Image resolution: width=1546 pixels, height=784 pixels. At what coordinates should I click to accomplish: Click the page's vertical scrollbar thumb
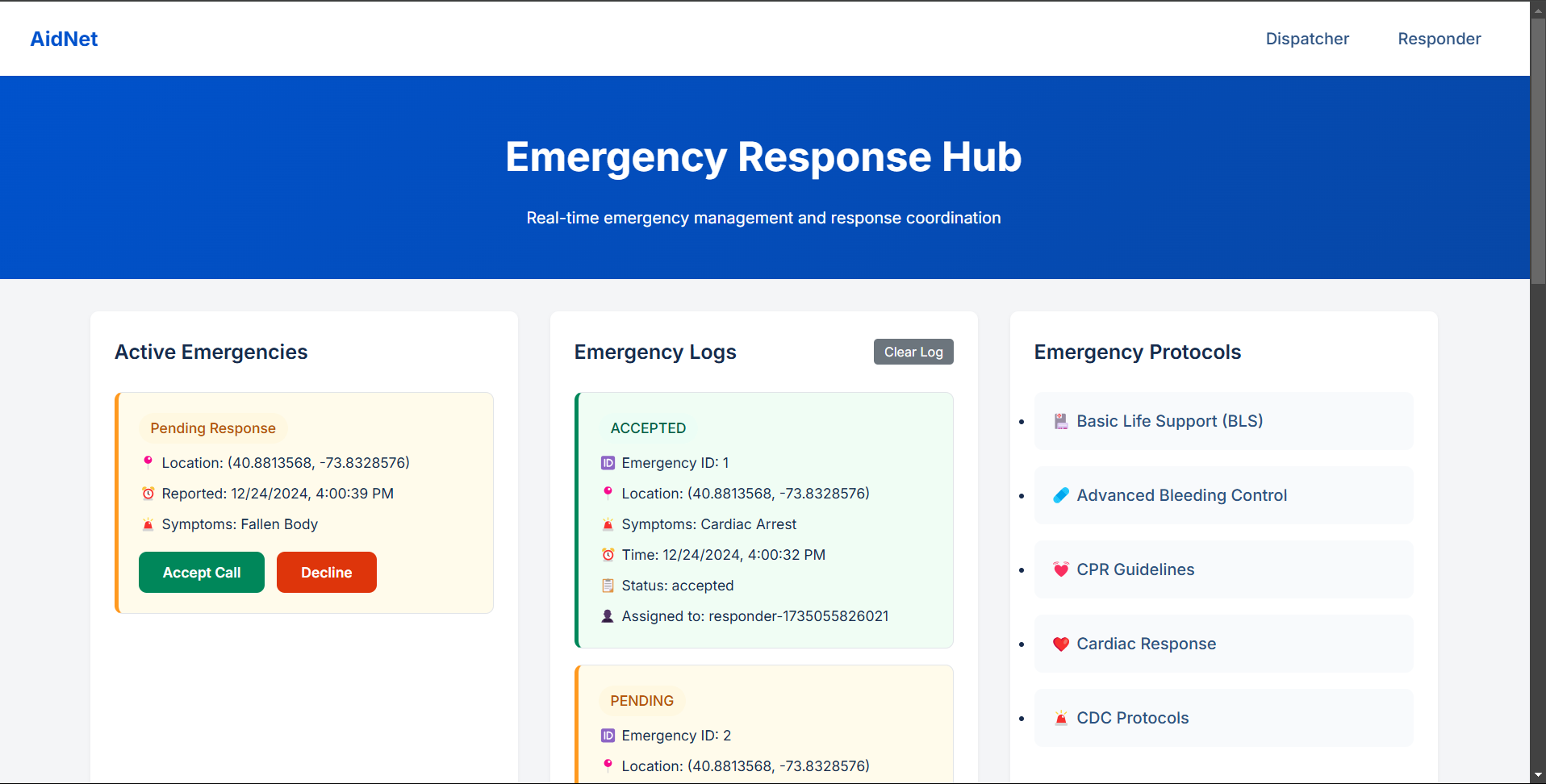click(1538, 150)
